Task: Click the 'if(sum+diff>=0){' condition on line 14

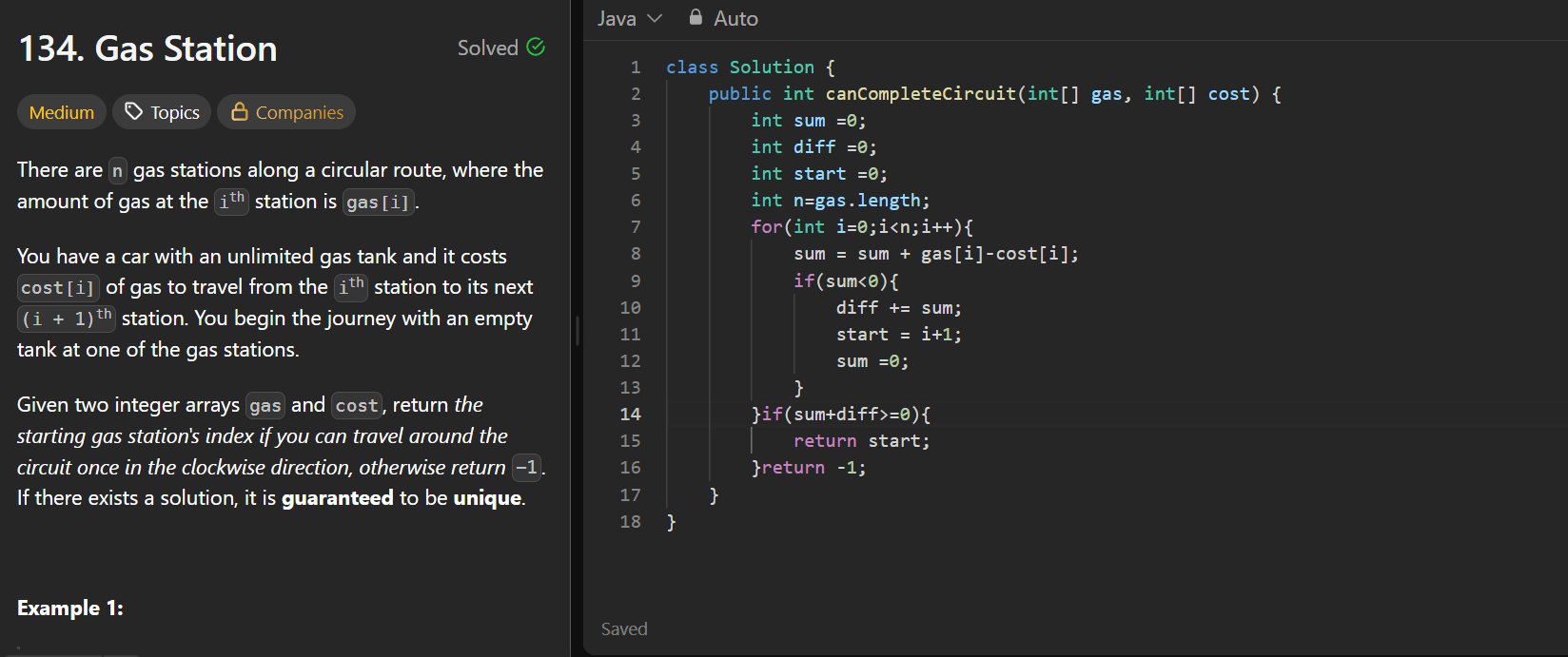Action: tap(847, 414)
